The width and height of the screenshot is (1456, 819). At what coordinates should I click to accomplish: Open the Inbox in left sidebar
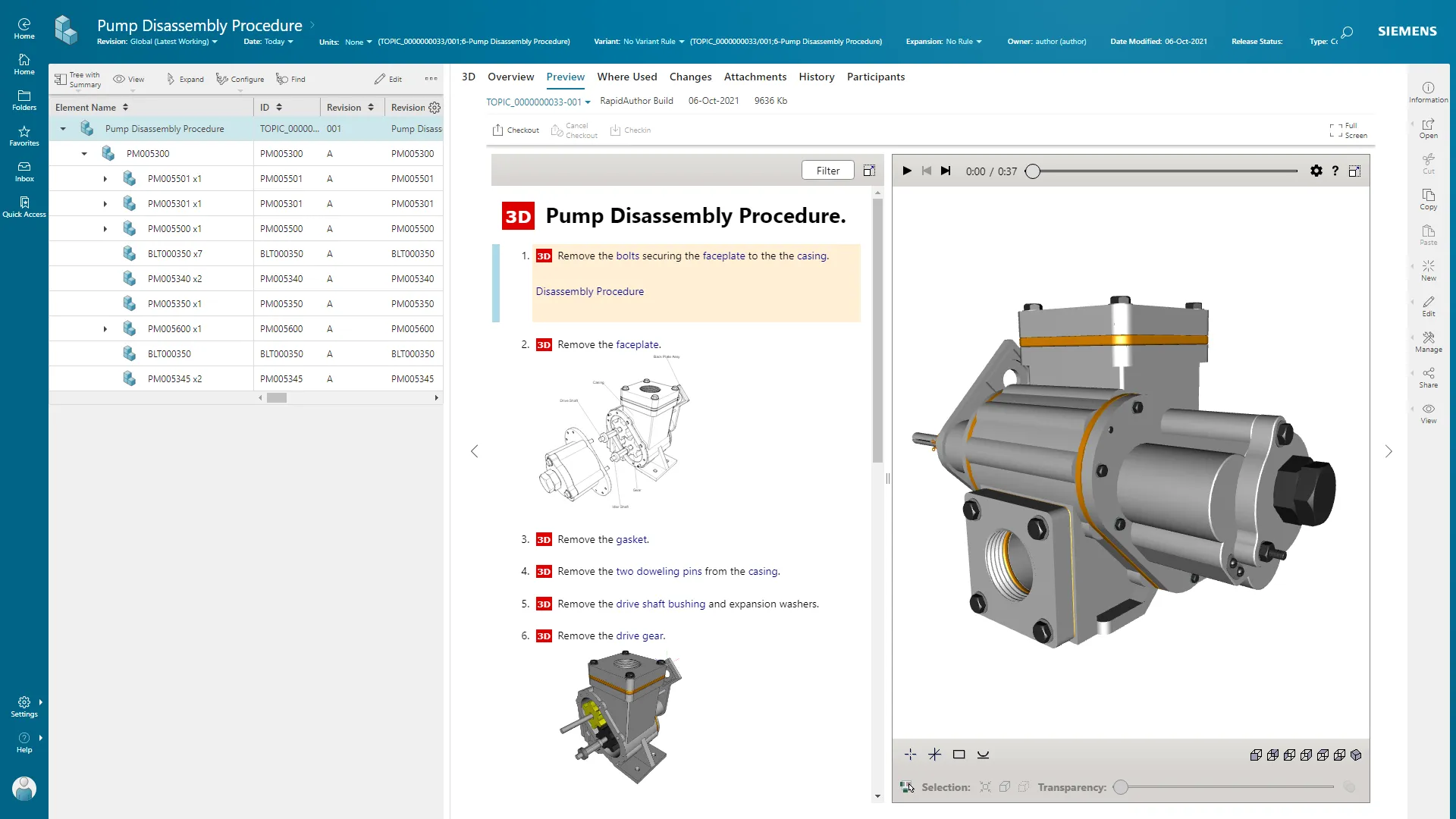24,172
